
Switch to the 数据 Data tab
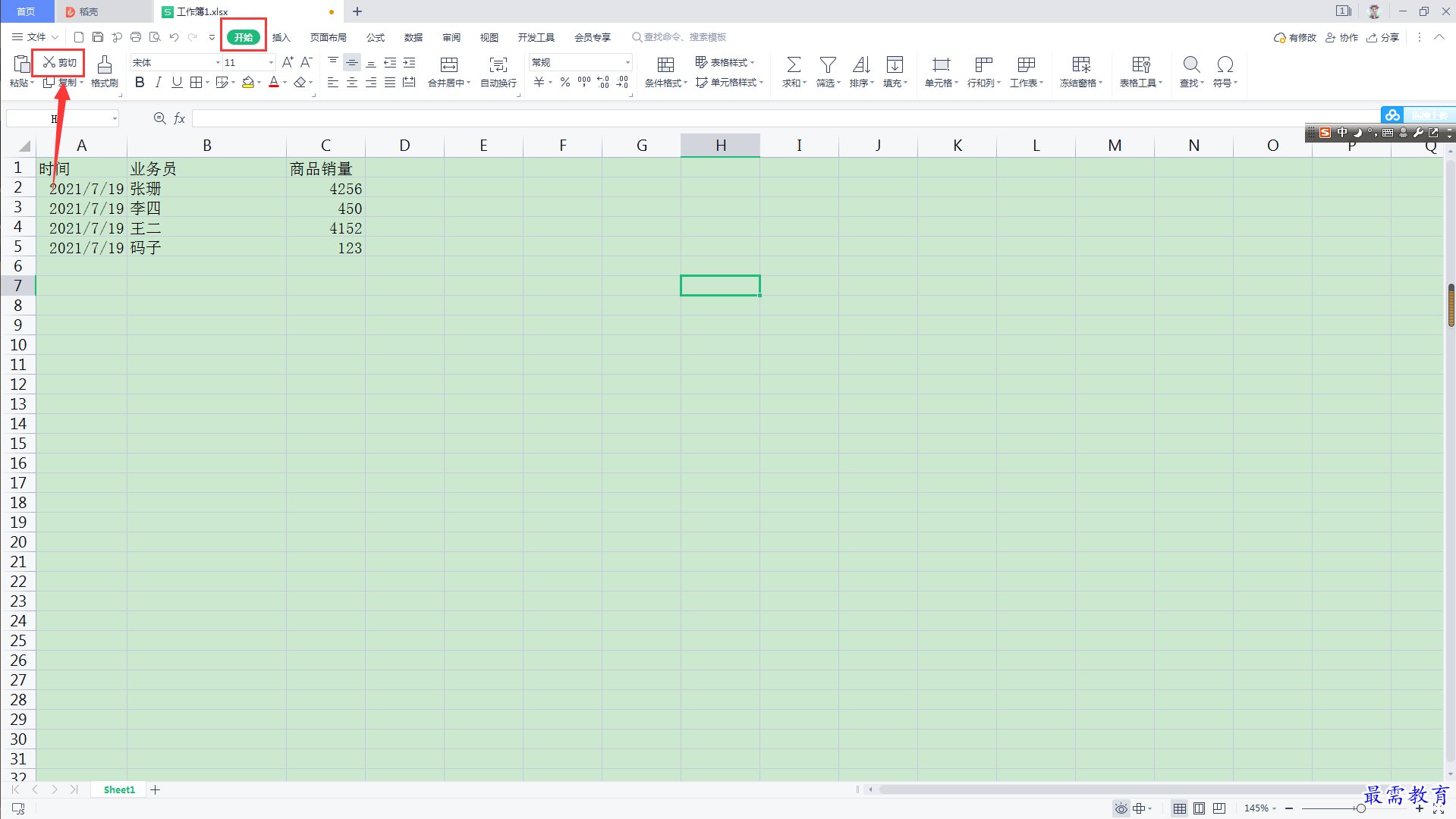coord(413,37)
